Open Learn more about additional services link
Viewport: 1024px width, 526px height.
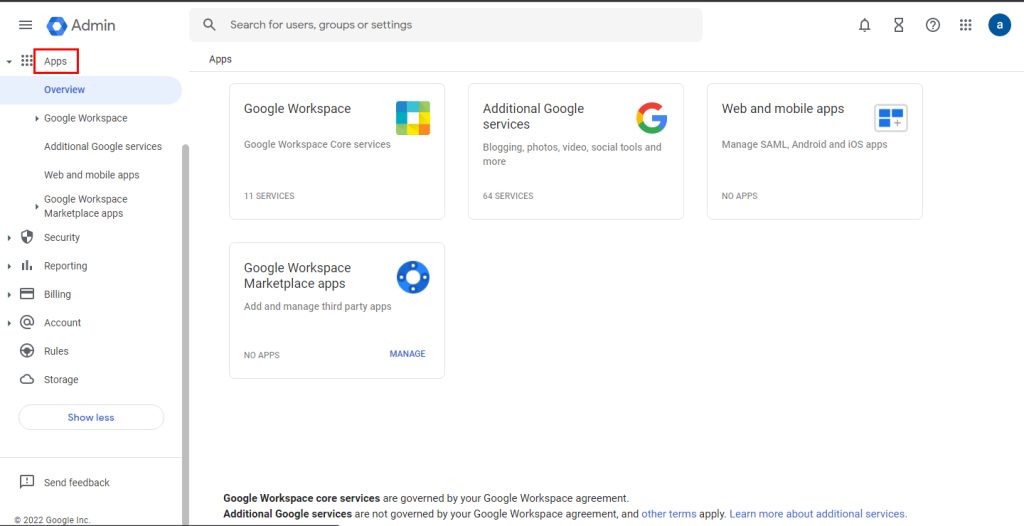[818, 514]
